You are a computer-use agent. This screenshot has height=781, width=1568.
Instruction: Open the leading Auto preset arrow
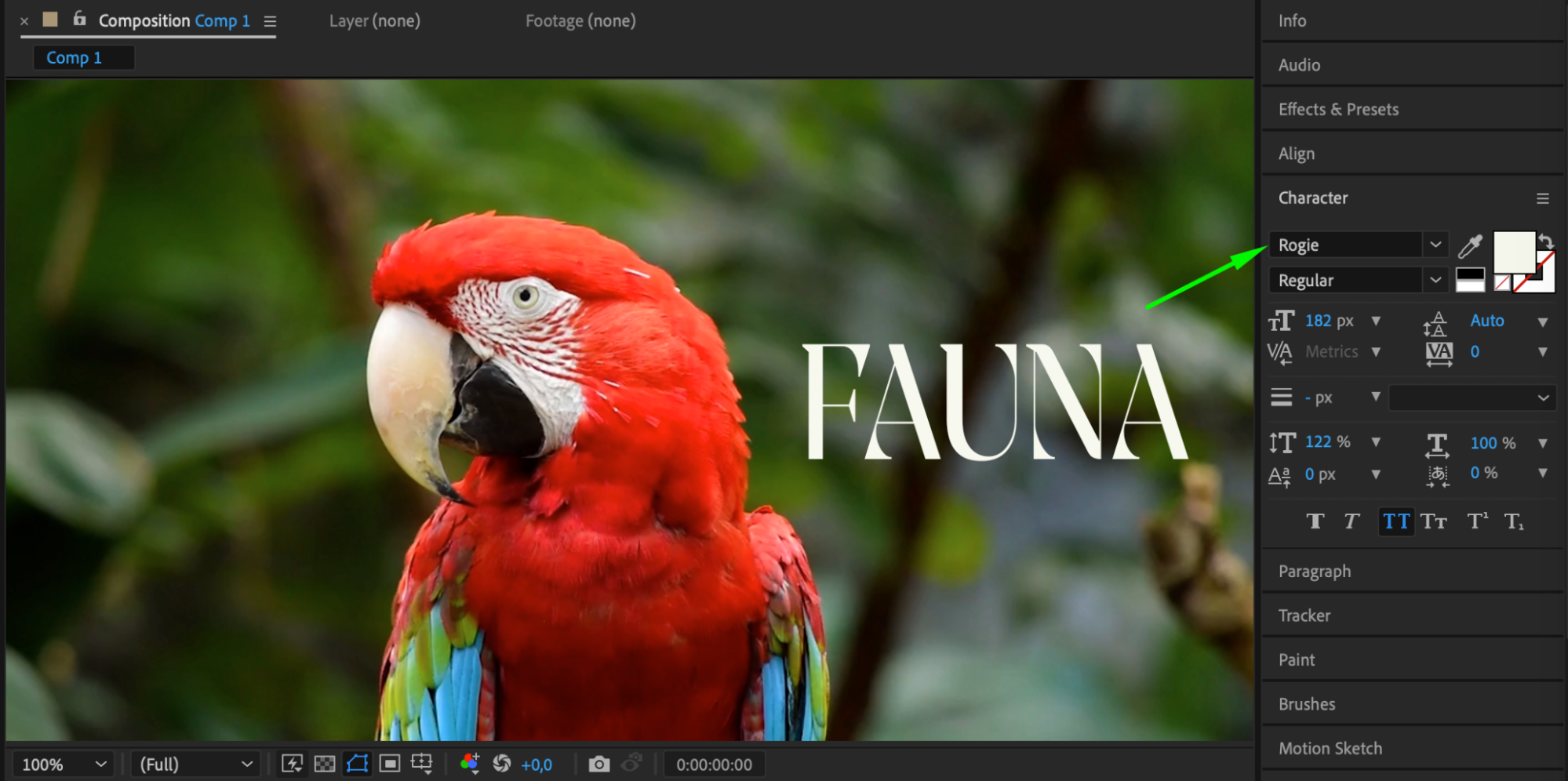pyautogui.click(x=1542, y=321)
